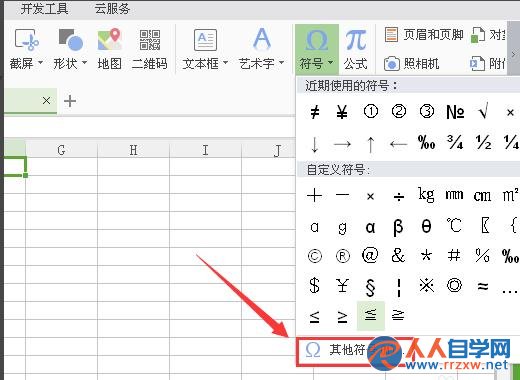Insert the up arrow ↑ symbol
Screen dimensions: 520x380
(371, 144)
